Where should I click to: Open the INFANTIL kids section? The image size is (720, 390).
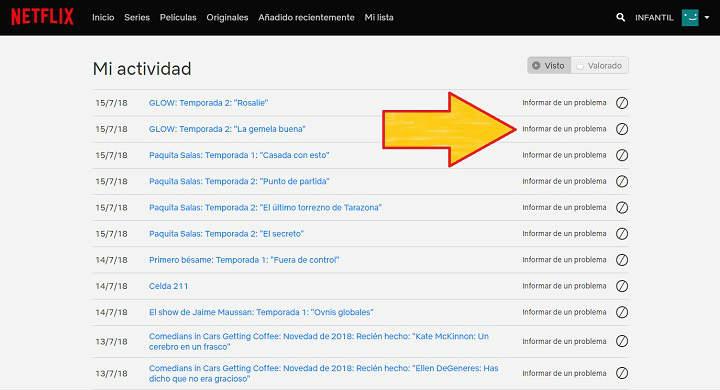point(654,17)
